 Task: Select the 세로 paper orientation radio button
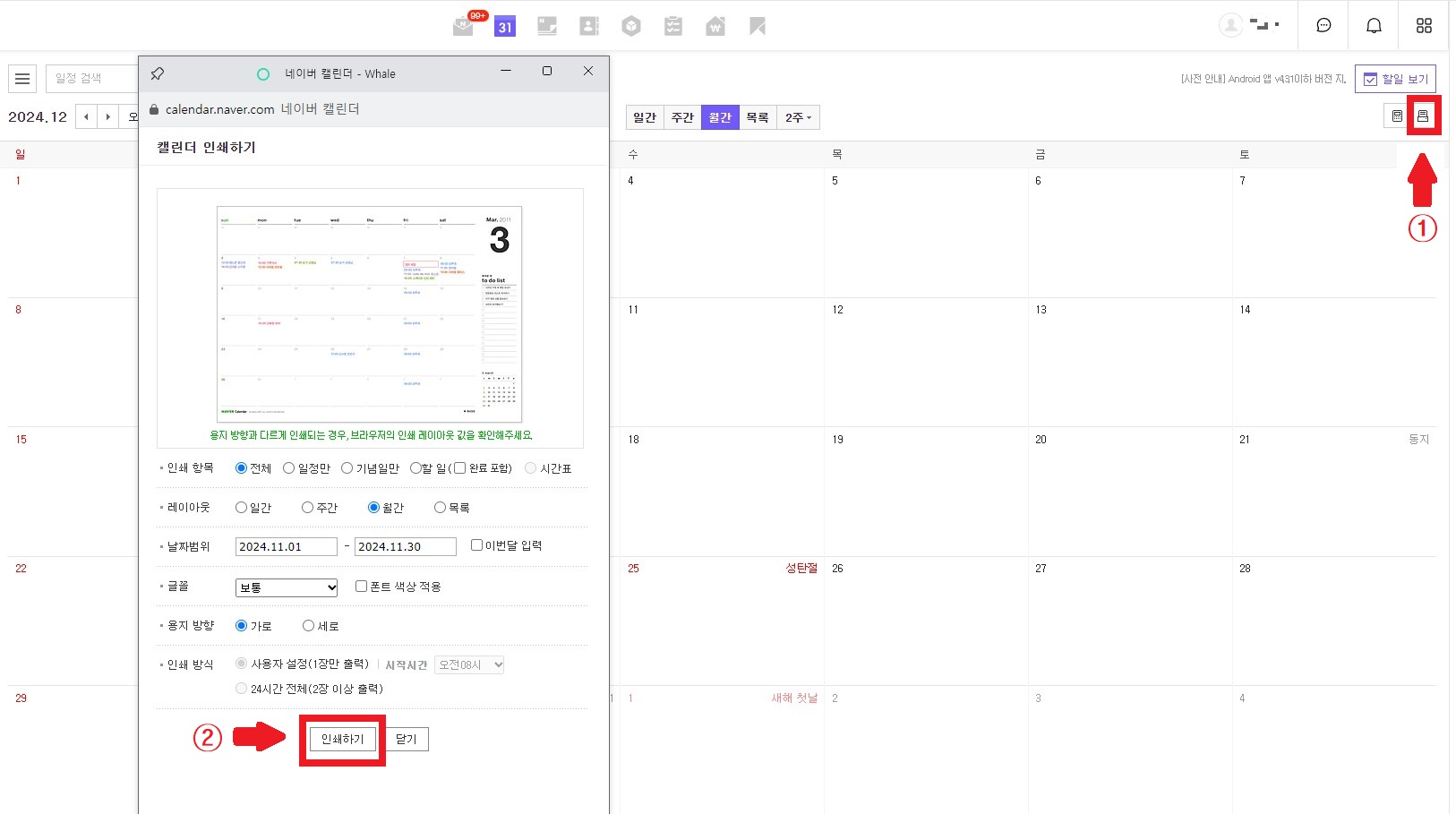pos(308,626)
